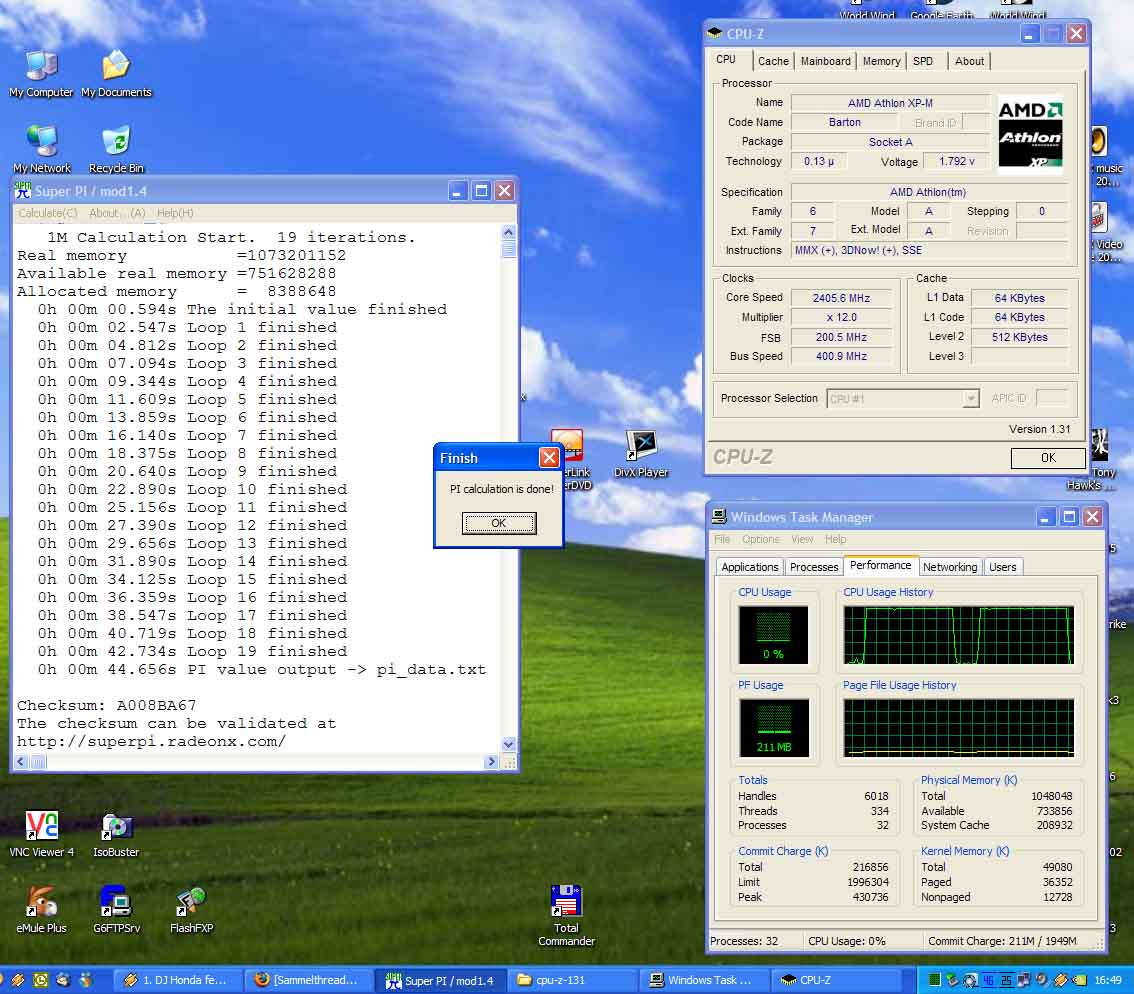The image size is (1134, 994).
Task: Switch to cpu-z-131 folder taskbar button
Action: pos(571,980)
